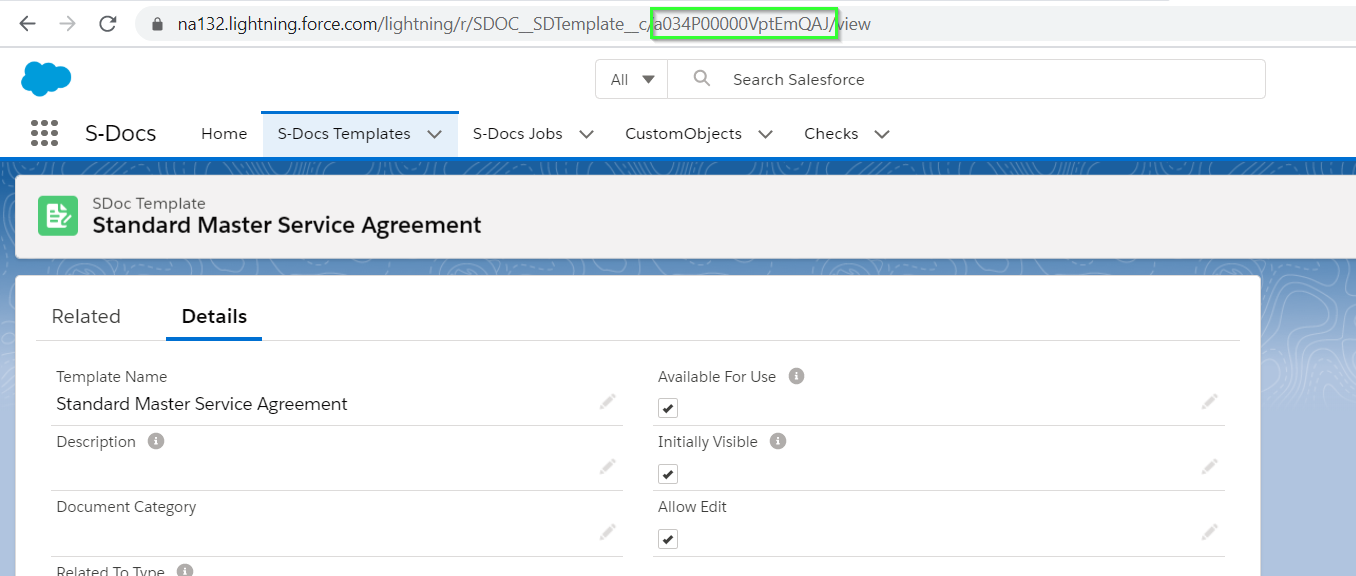The image size is (1356, 576).
Task: Edit Document Category with pencil icon
Action: pyautogui.click(x=608, y=531)
